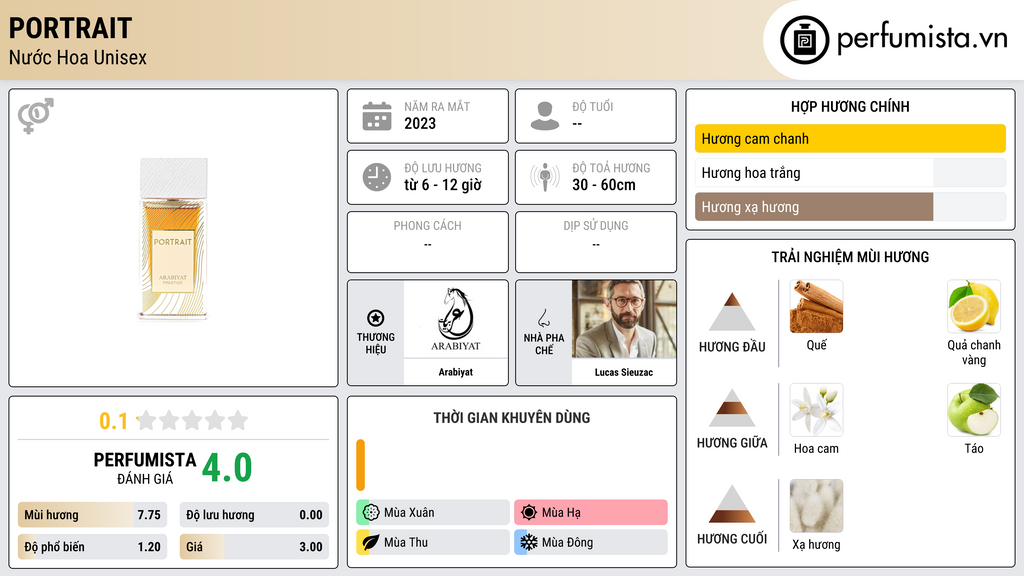
Task: Click the unisex gender symbol icon
Action: click(35, 116)
